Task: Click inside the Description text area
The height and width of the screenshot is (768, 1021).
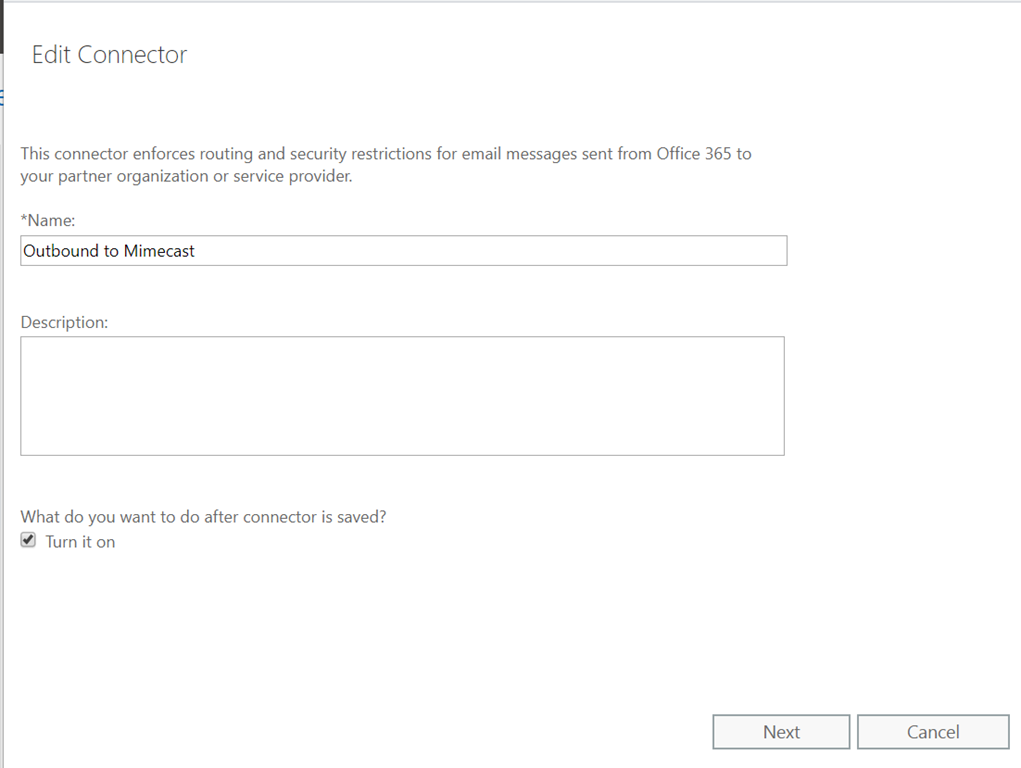Action: [402, 396]
